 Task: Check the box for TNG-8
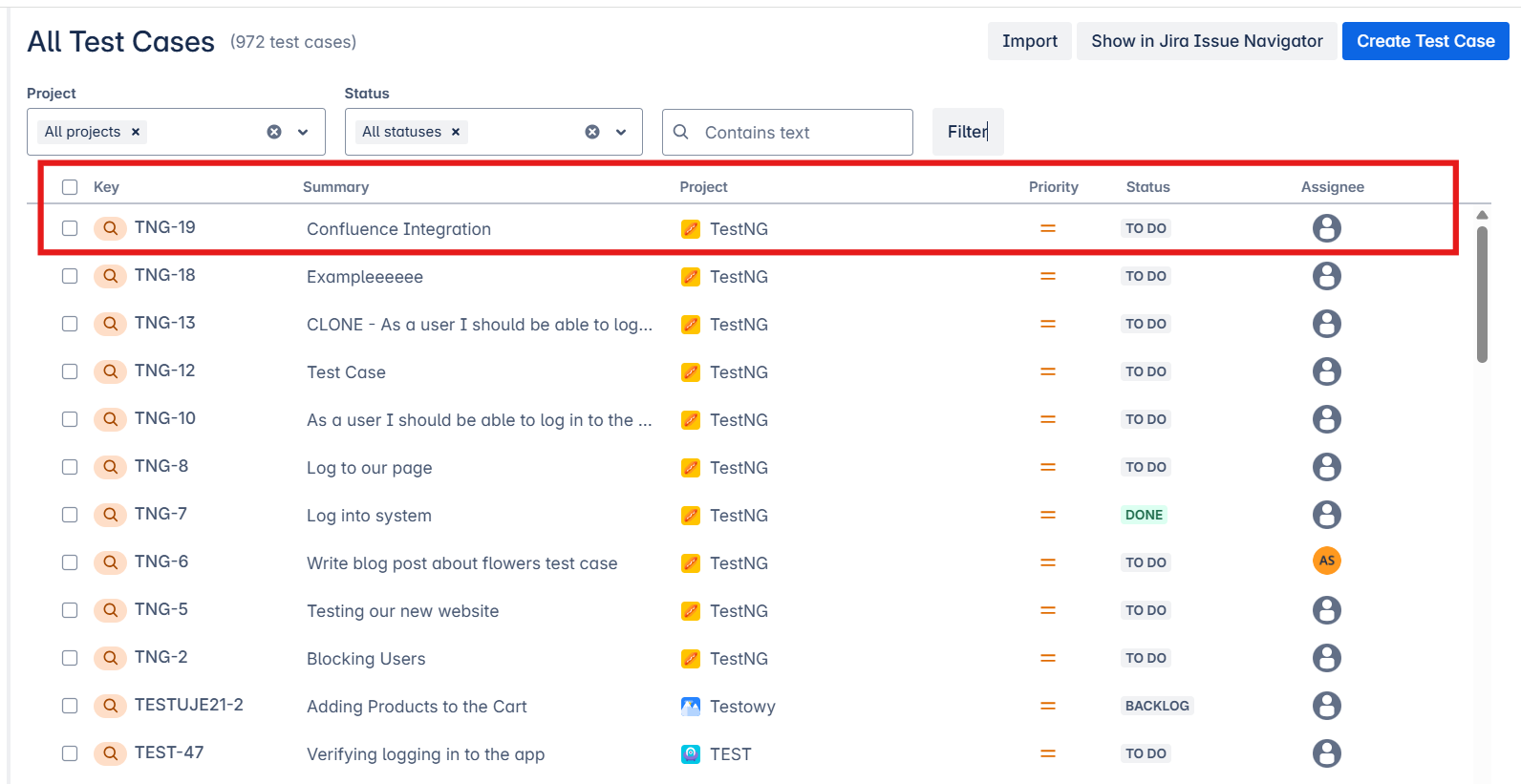pyautogui.click(x=70, y=467)
